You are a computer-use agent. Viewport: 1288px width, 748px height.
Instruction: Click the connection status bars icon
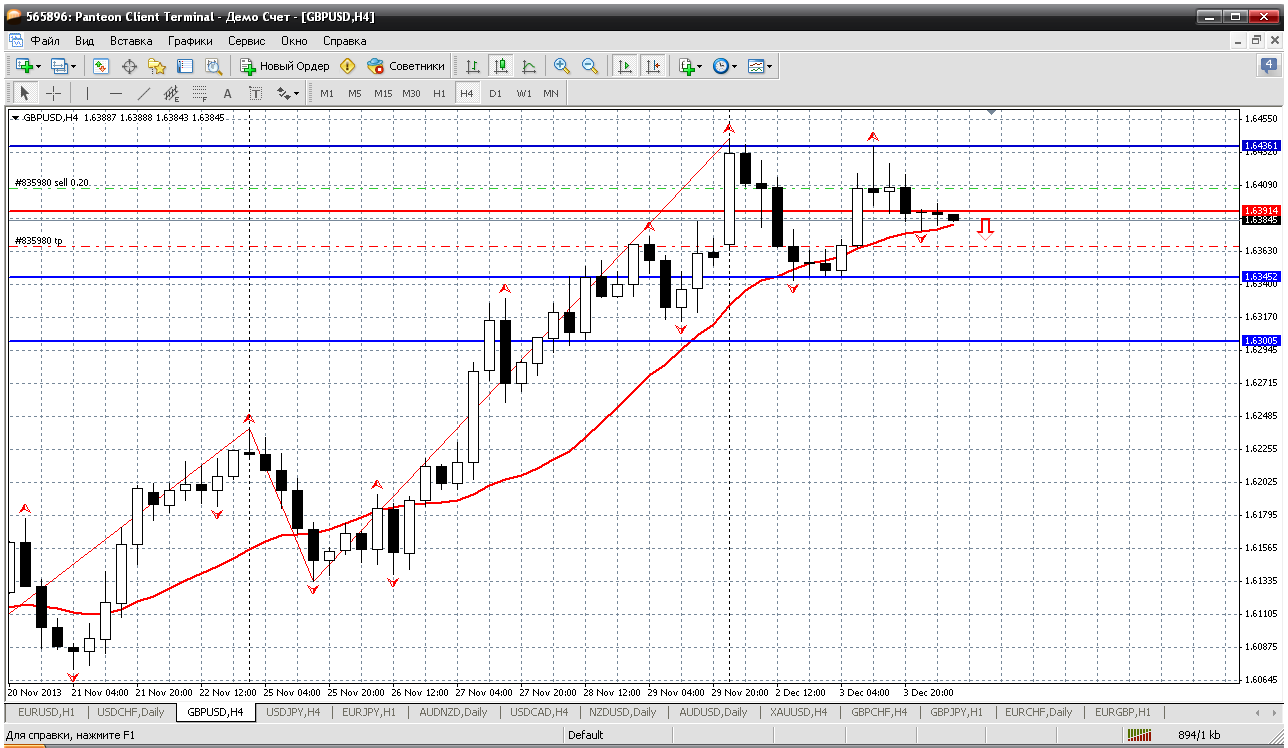click(1139, 735)
